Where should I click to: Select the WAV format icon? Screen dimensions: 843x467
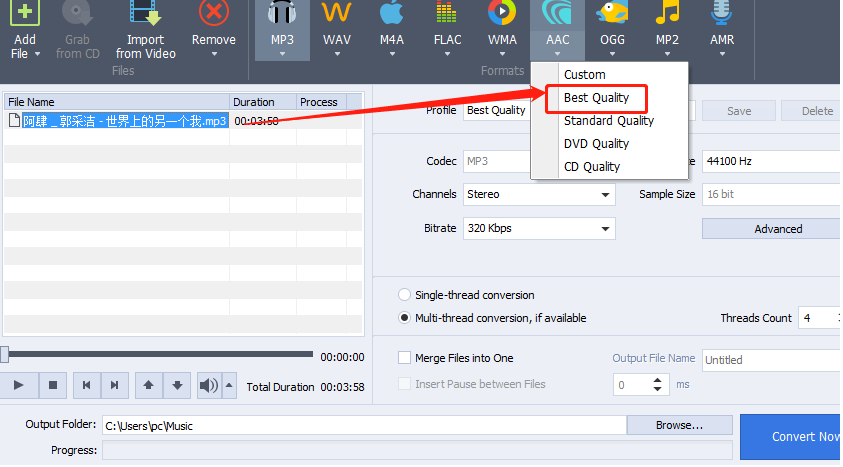(x=337, y=13)
